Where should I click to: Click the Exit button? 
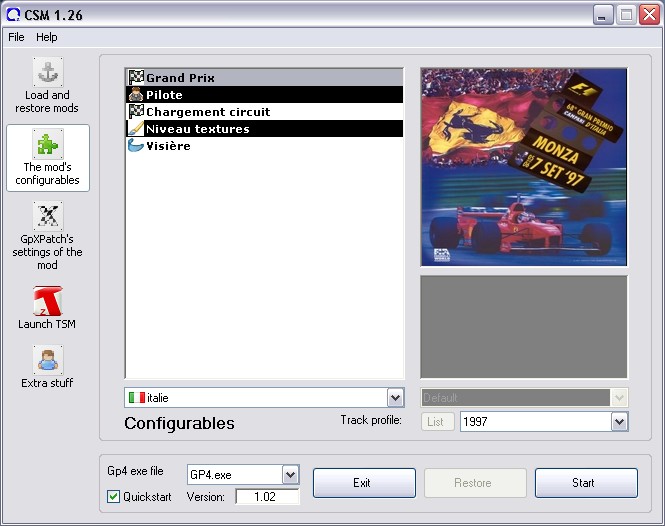point(364,483)
